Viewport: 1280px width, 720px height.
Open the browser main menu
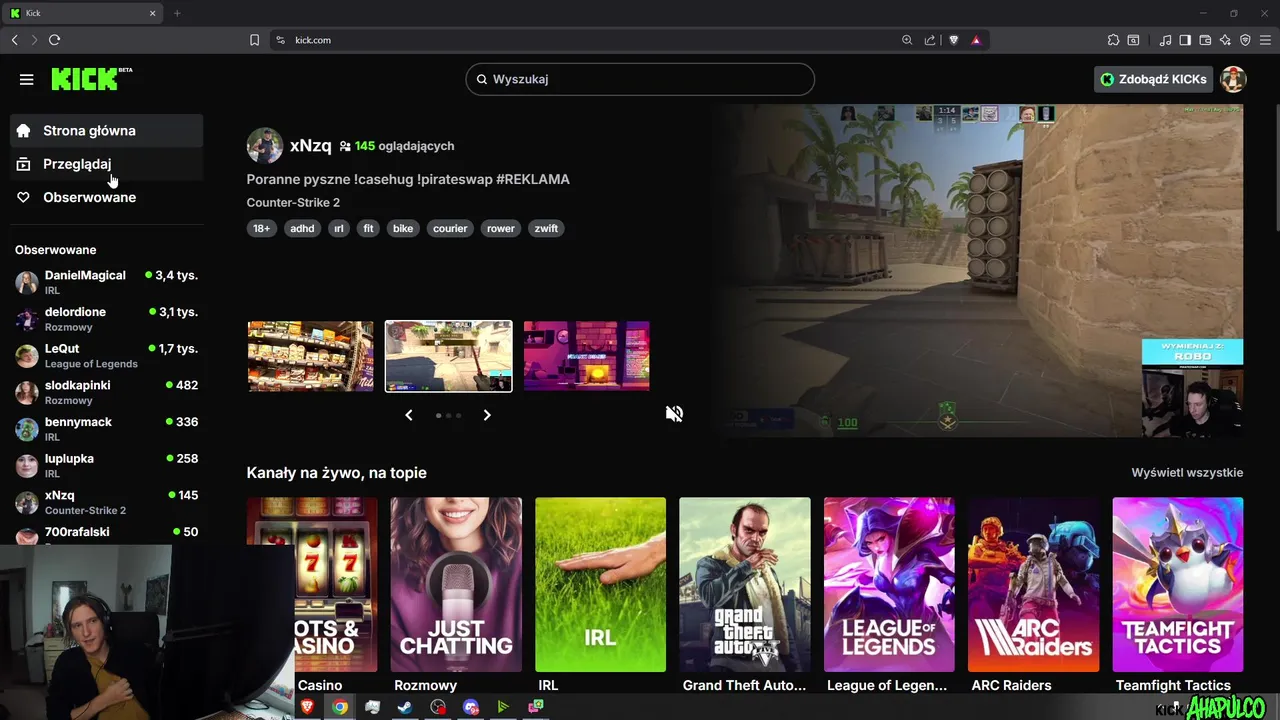click(1265, 40)
